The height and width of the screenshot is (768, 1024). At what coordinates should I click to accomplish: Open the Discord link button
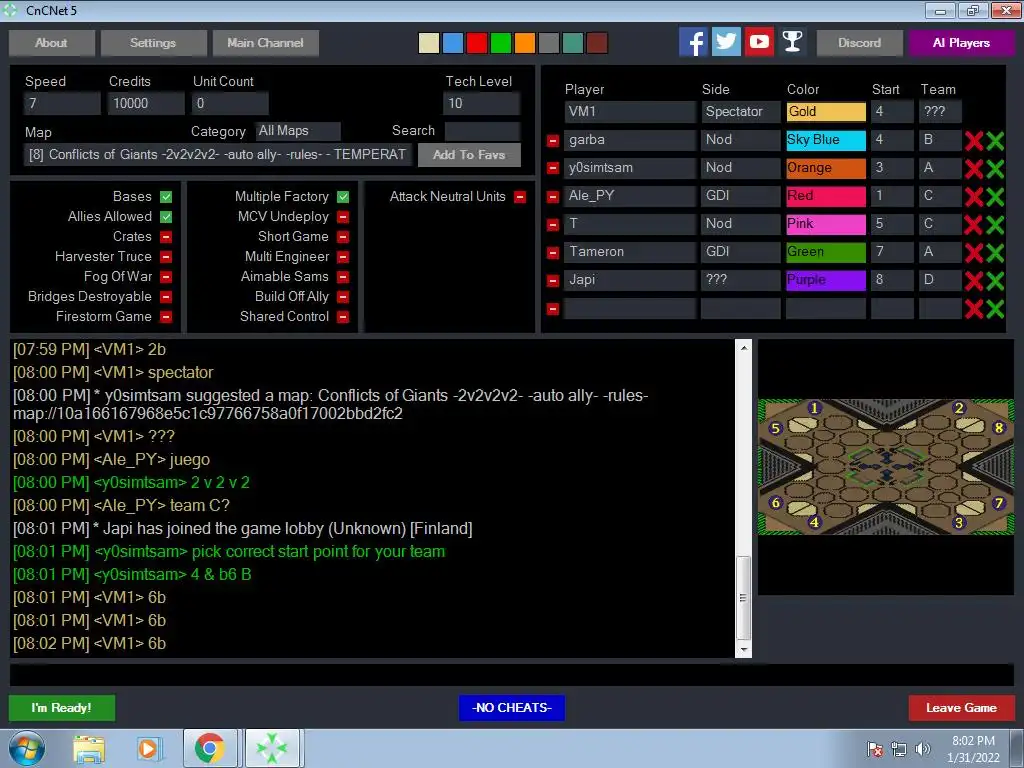[x=859, y=43]
